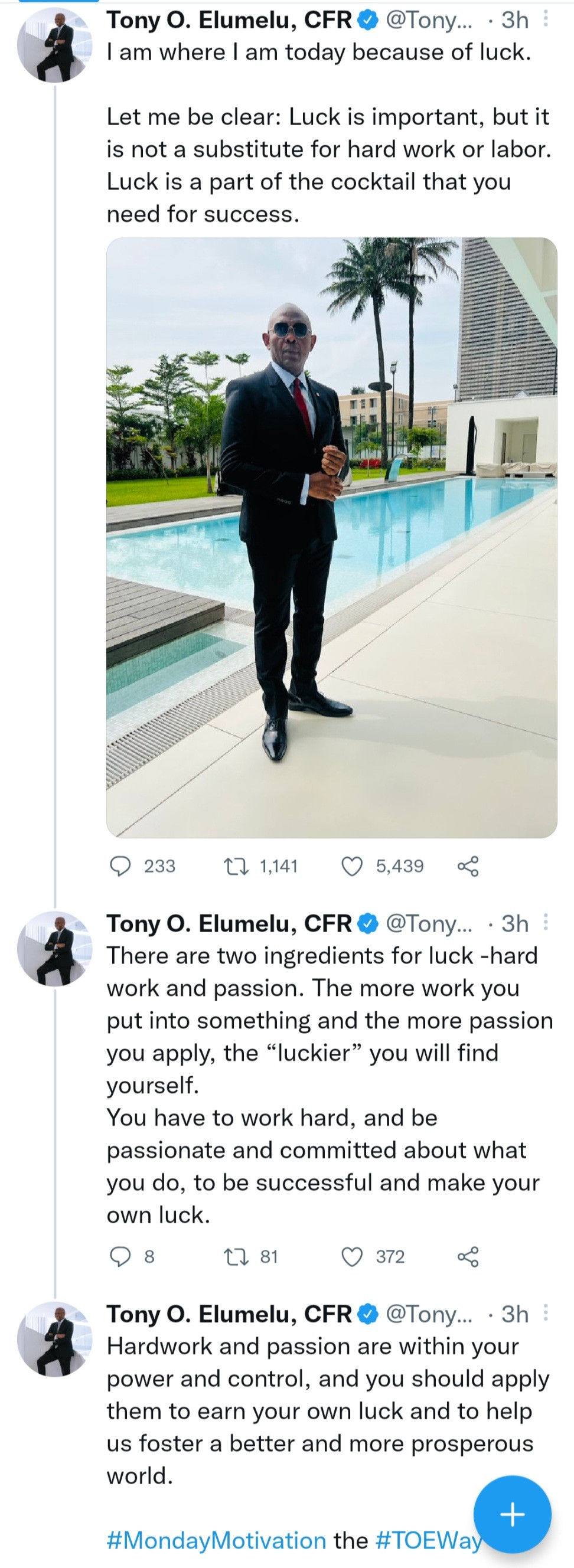Open the more options menu on first tweet
Image resolution: width=574 pixels, height=1568 pixels.
(546, 19)
